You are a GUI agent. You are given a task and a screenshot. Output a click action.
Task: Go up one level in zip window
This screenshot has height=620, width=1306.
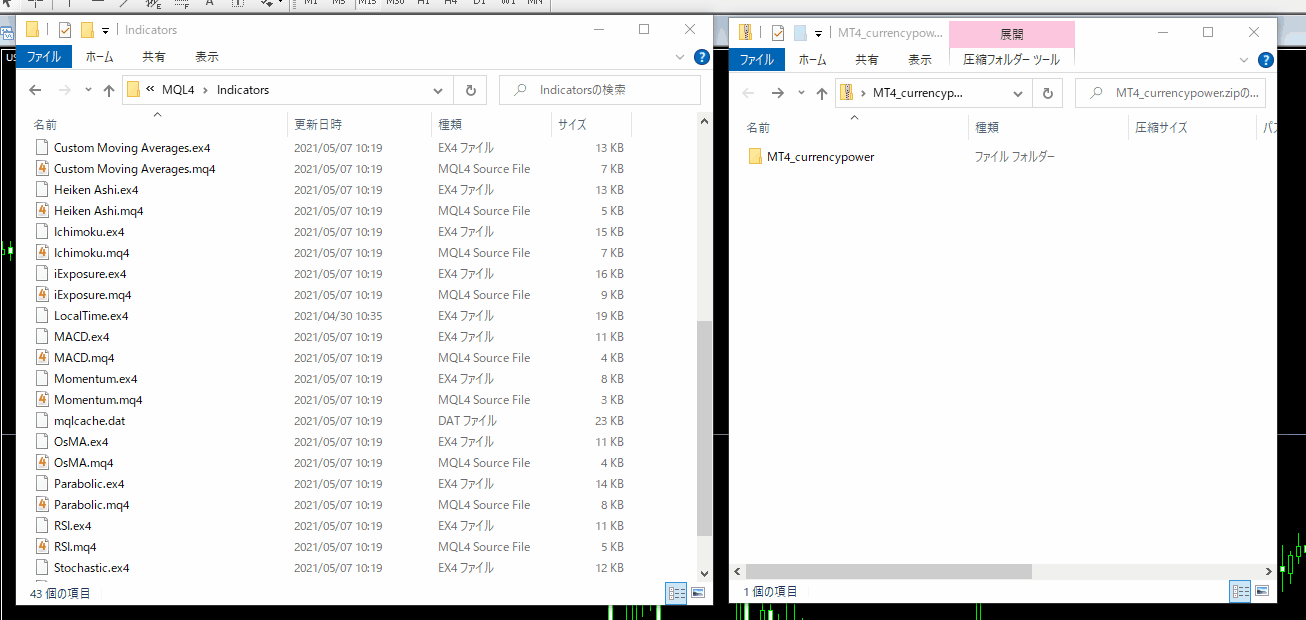tap(822, 93)
